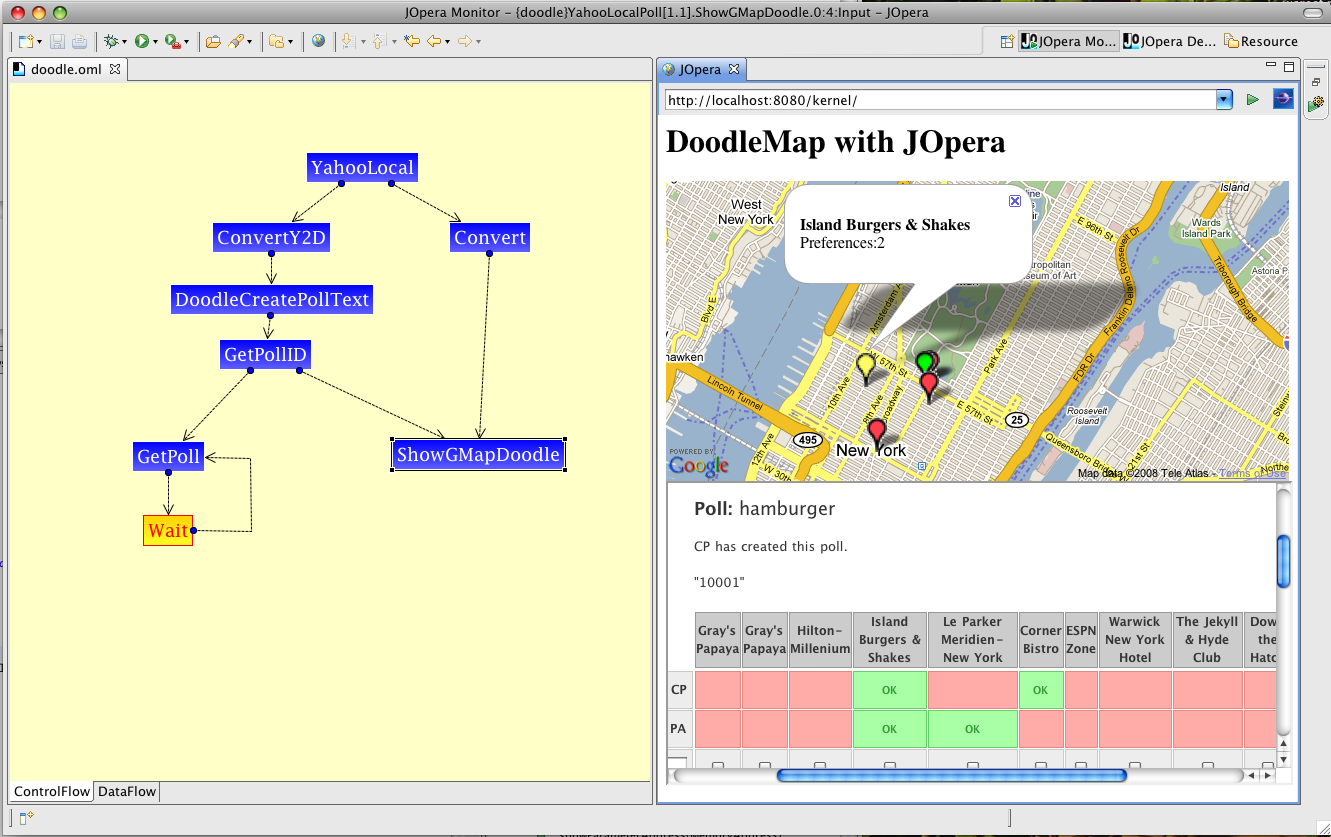Tick checkbox under Corner Bistro column

click(1041, 766)
